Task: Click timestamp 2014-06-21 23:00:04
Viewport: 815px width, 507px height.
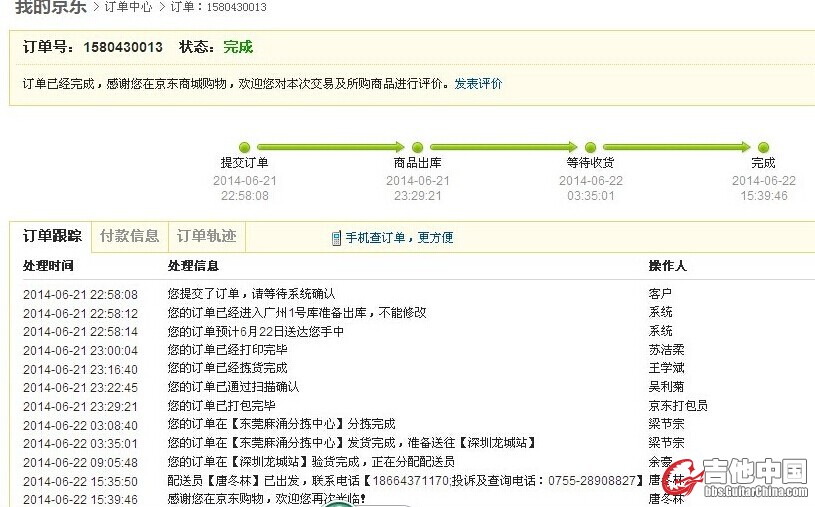Action: point(81,351)
